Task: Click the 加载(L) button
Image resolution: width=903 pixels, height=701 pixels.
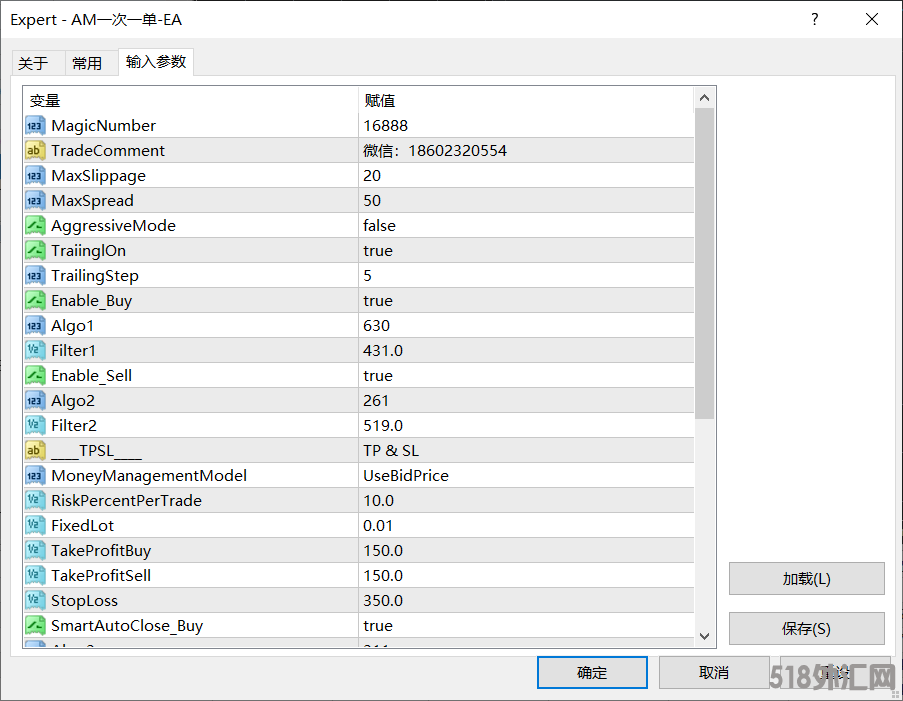Action: [806, 578]
